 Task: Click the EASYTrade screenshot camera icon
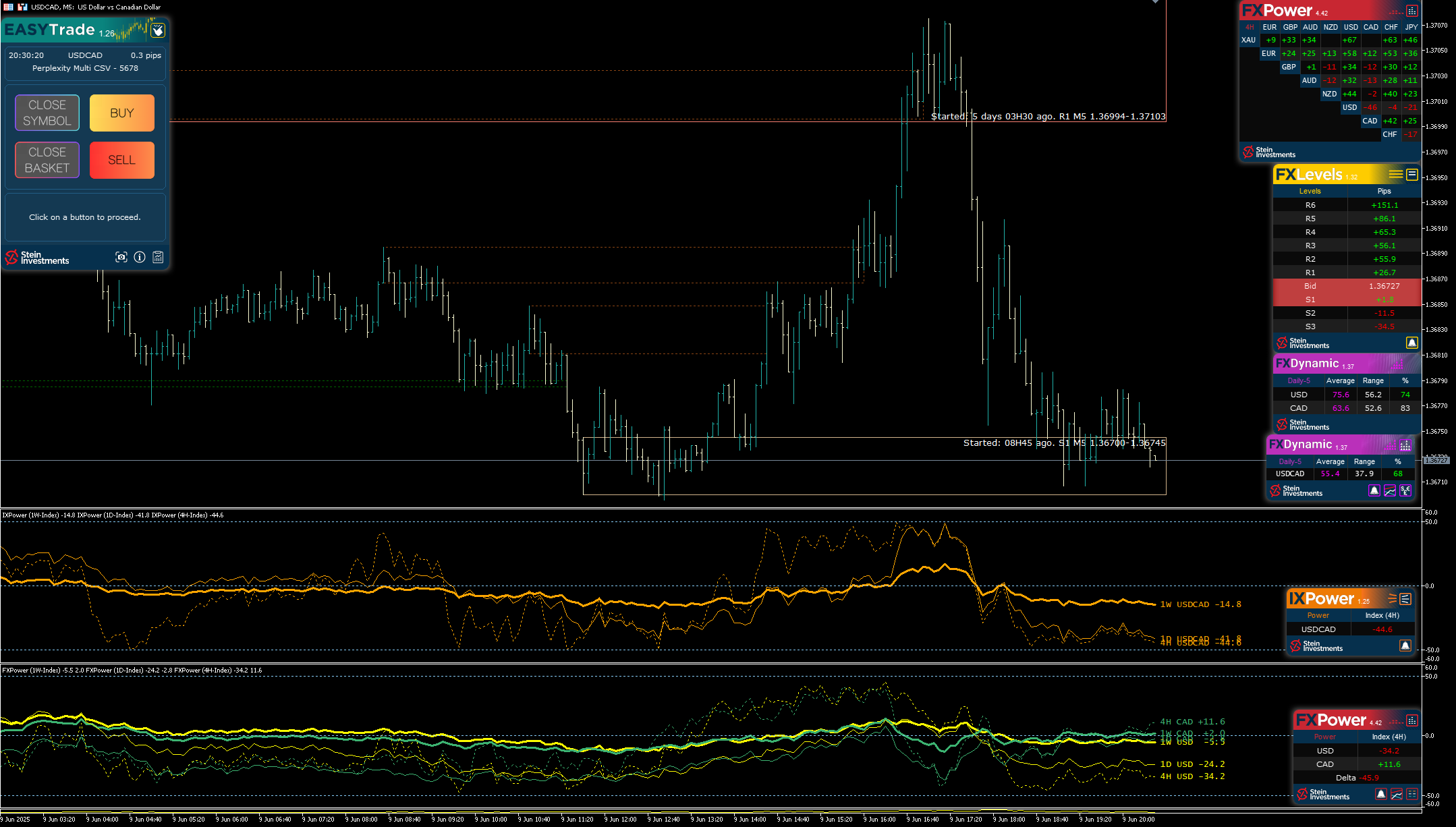(x=121, y=257)
